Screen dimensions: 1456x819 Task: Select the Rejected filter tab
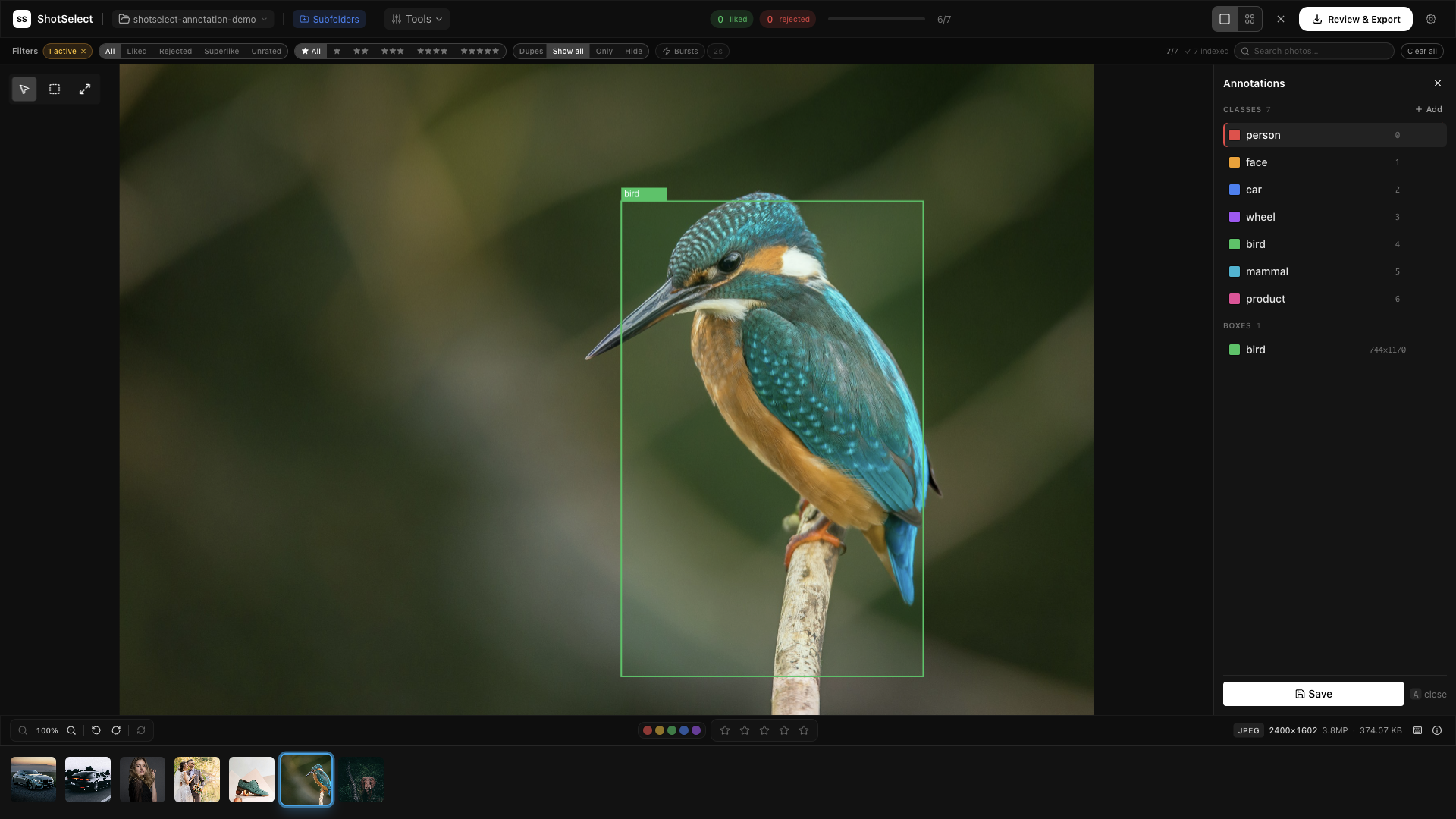click(175, 51)
